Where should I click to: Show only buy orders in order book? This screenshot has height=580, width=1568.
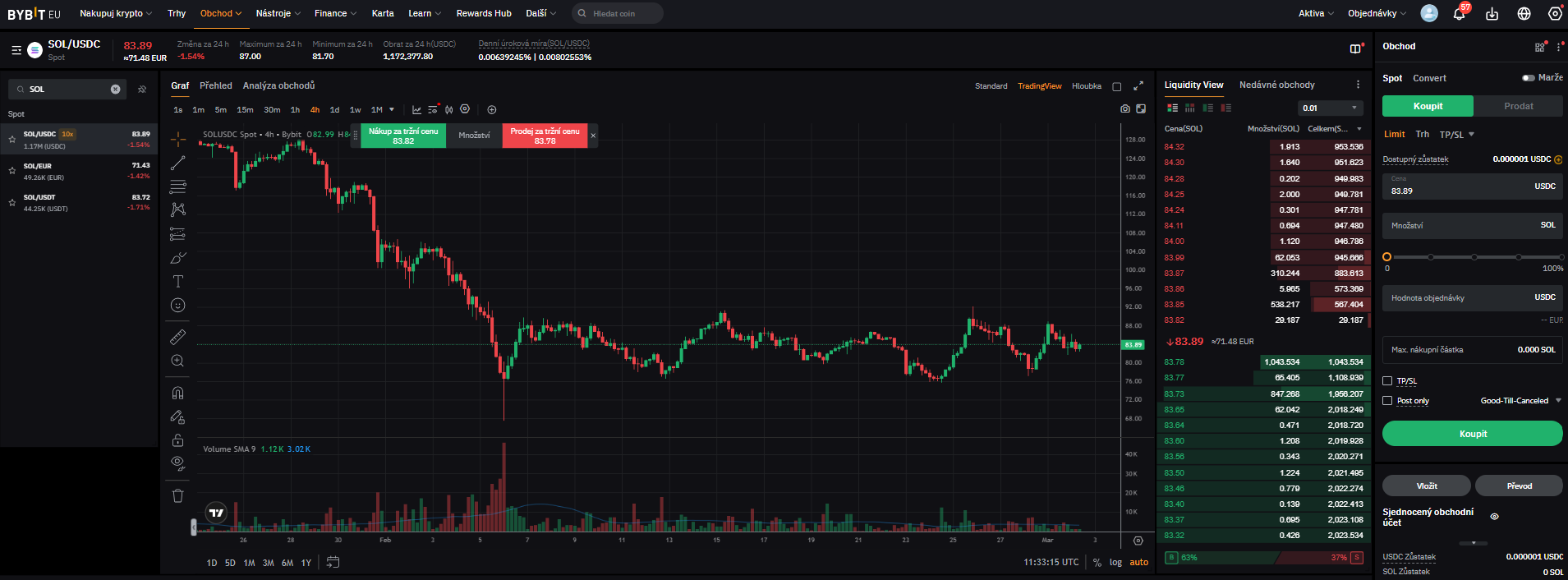(1207, 108)
